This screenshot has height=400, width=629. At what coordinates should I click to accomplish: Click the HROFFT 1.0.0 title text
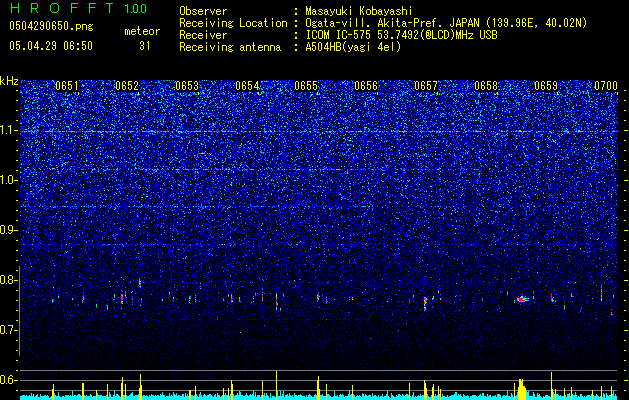(x=78, y=8)
